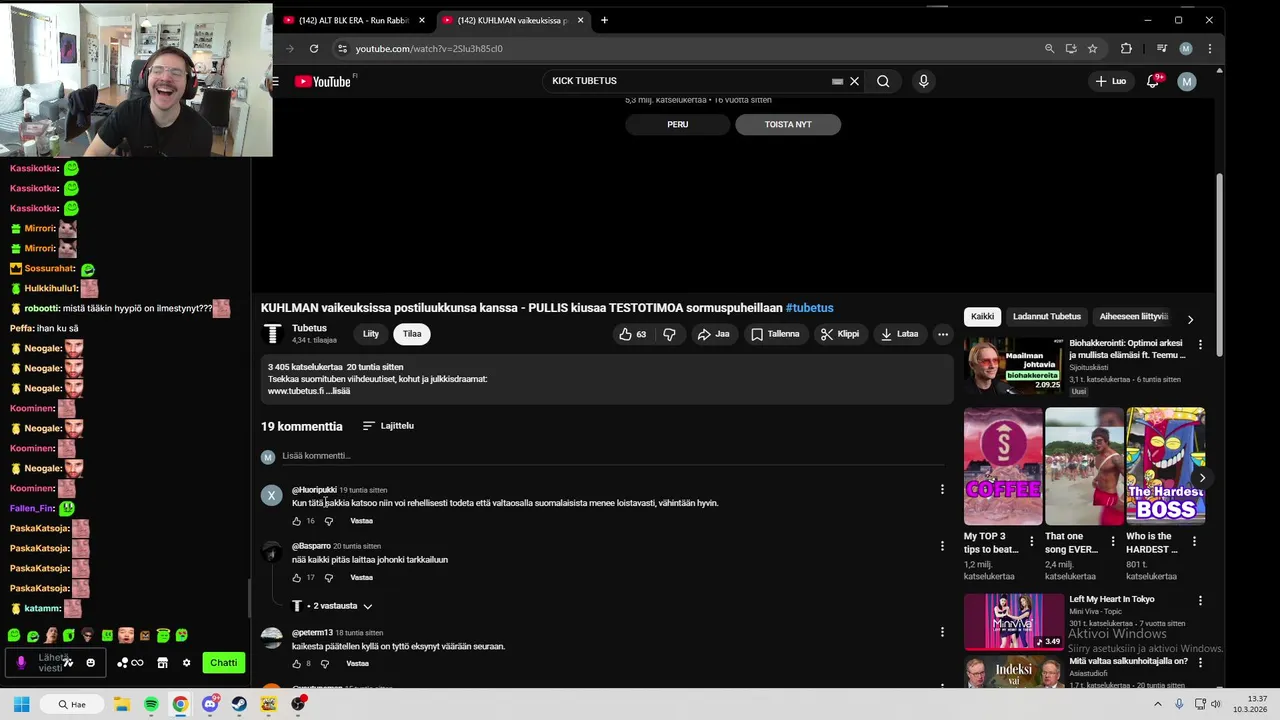Reload the page in Chrome
Image resolution: width=1280 pixels, height=720 pixels.
pos(314,48)
